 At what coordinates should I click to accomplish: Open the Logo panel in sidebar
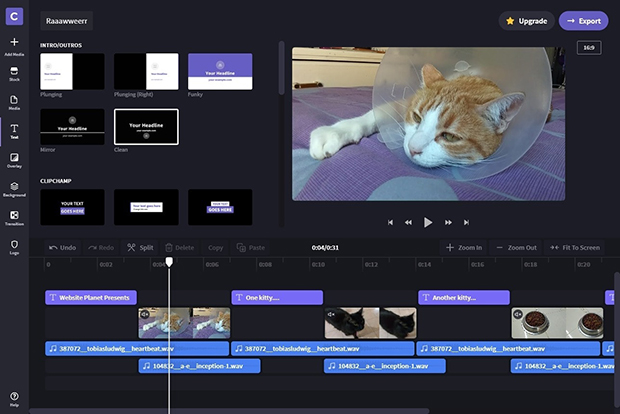pyautogui.click(x=14, y=244)
